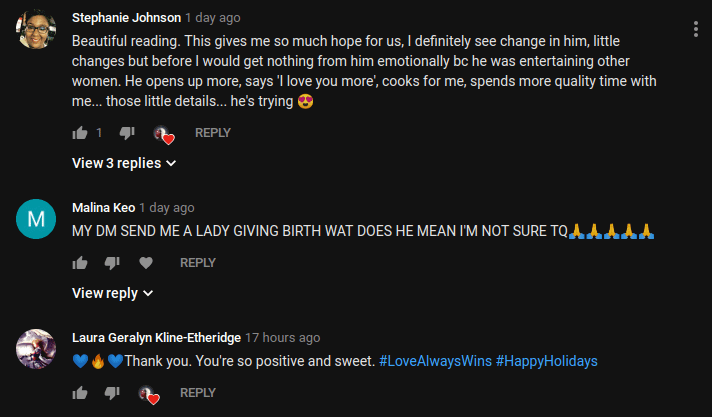Visit Laura Geralyn Kline-Etheridge's channel name

[x=156, y=338]
